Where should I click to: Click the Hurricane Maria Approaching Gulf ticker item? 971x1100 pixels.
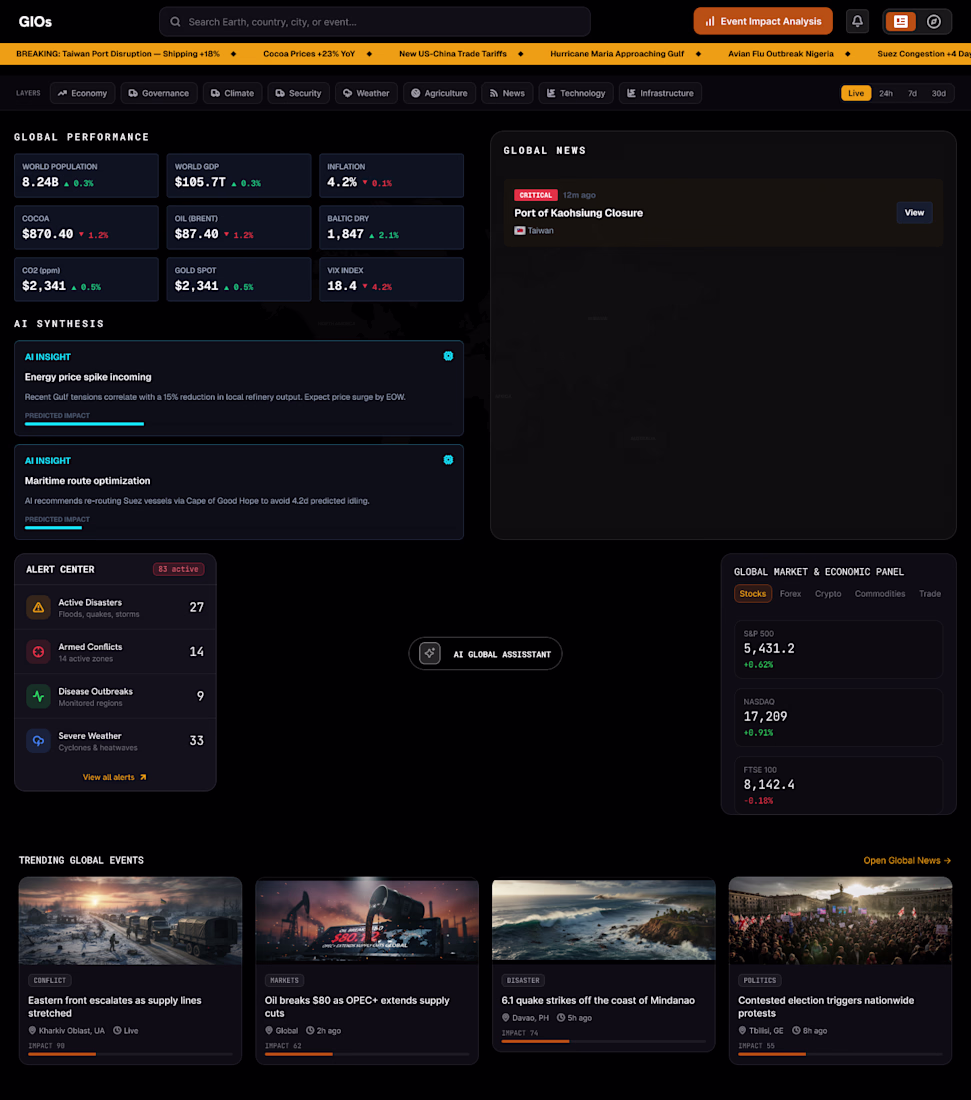(x=617, y=54)
